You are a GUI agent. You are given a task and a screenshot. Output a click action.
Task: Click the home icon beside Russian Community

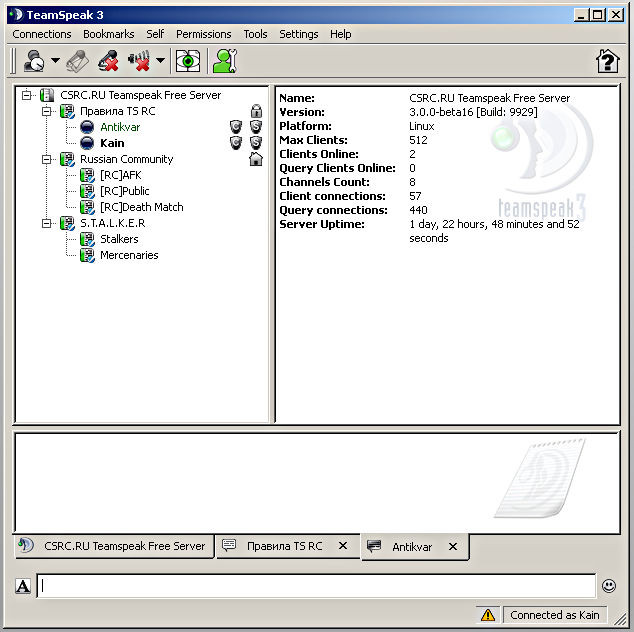pos(256,159)
